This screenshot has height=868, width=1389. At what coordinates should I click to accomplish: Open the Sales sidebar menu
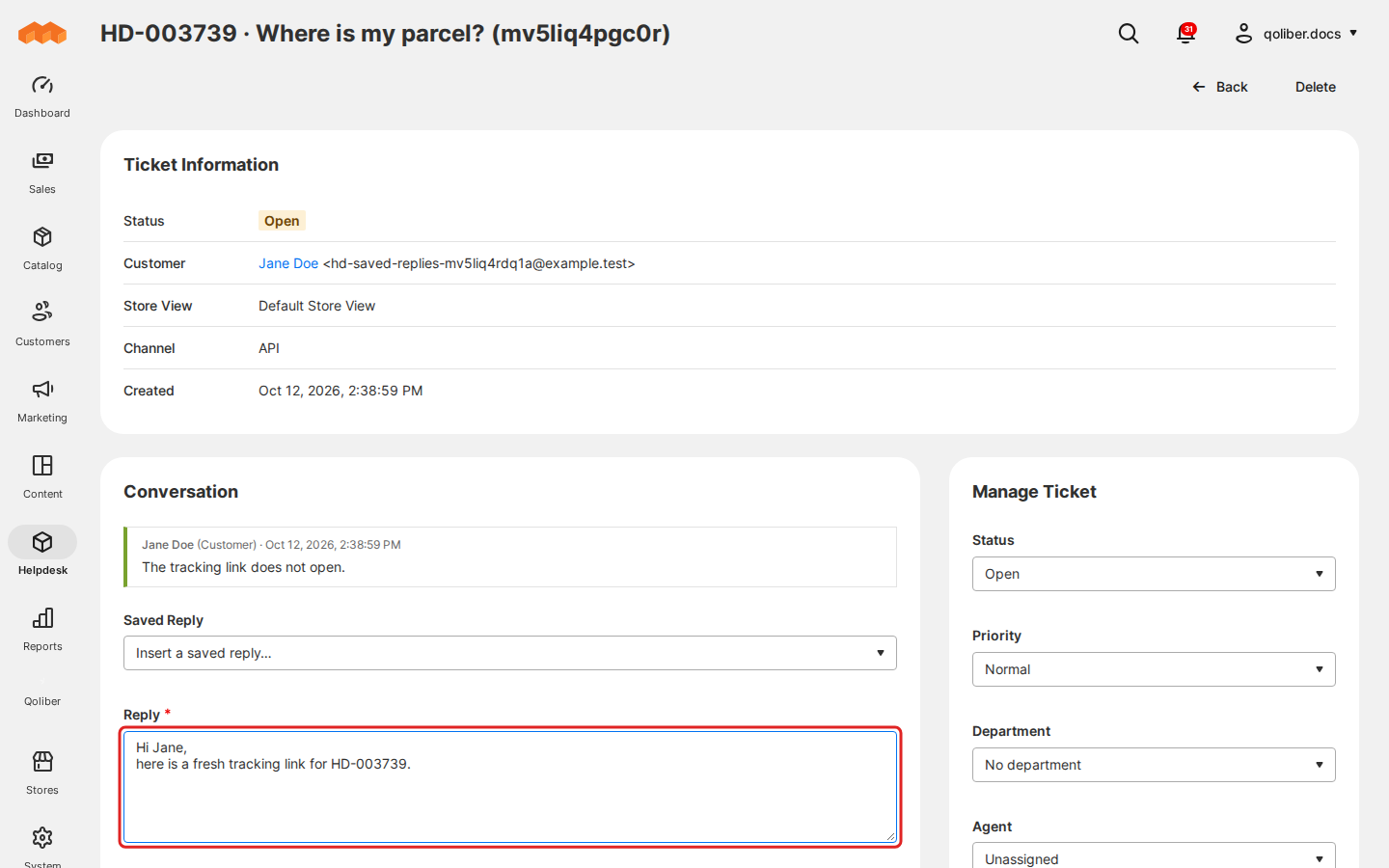click(42, 173)
